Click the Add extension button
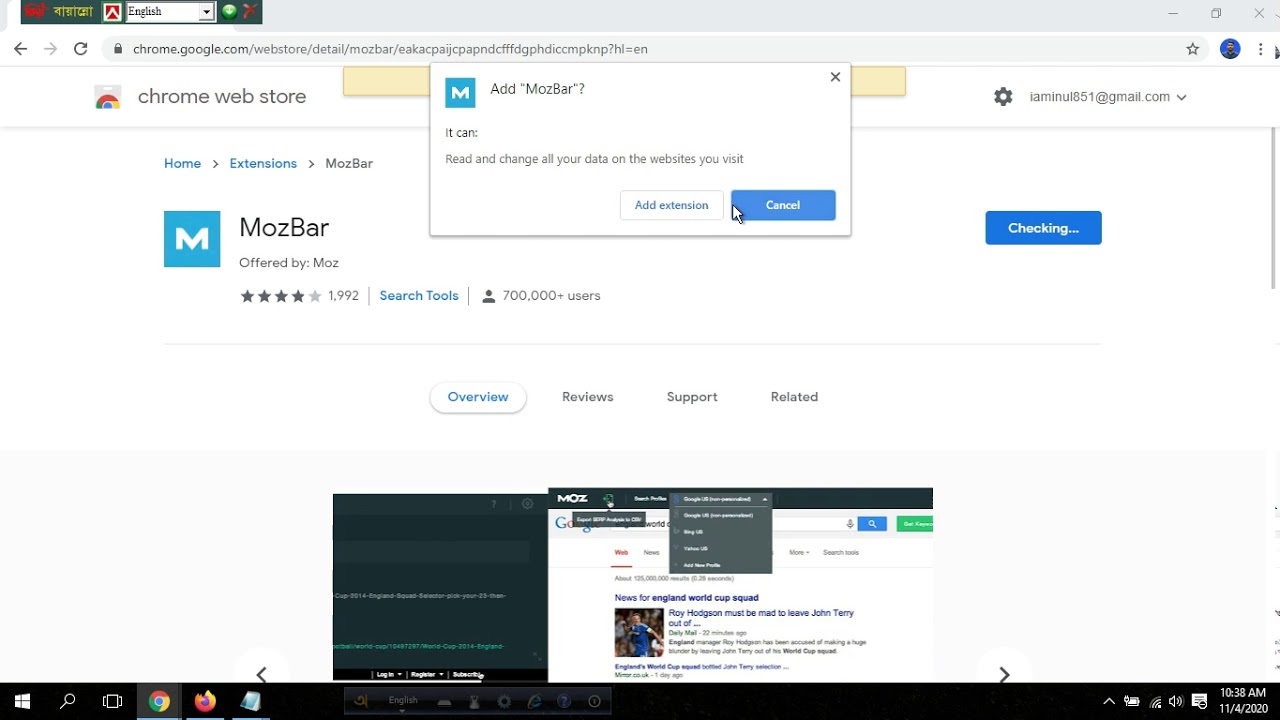The width and height of the screenshot is (1280, 720). (671, 205)
